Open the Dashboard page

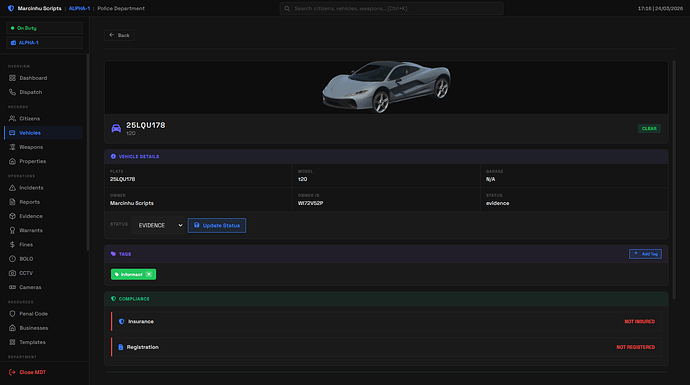pyautogui.click(x=44, y=78)
